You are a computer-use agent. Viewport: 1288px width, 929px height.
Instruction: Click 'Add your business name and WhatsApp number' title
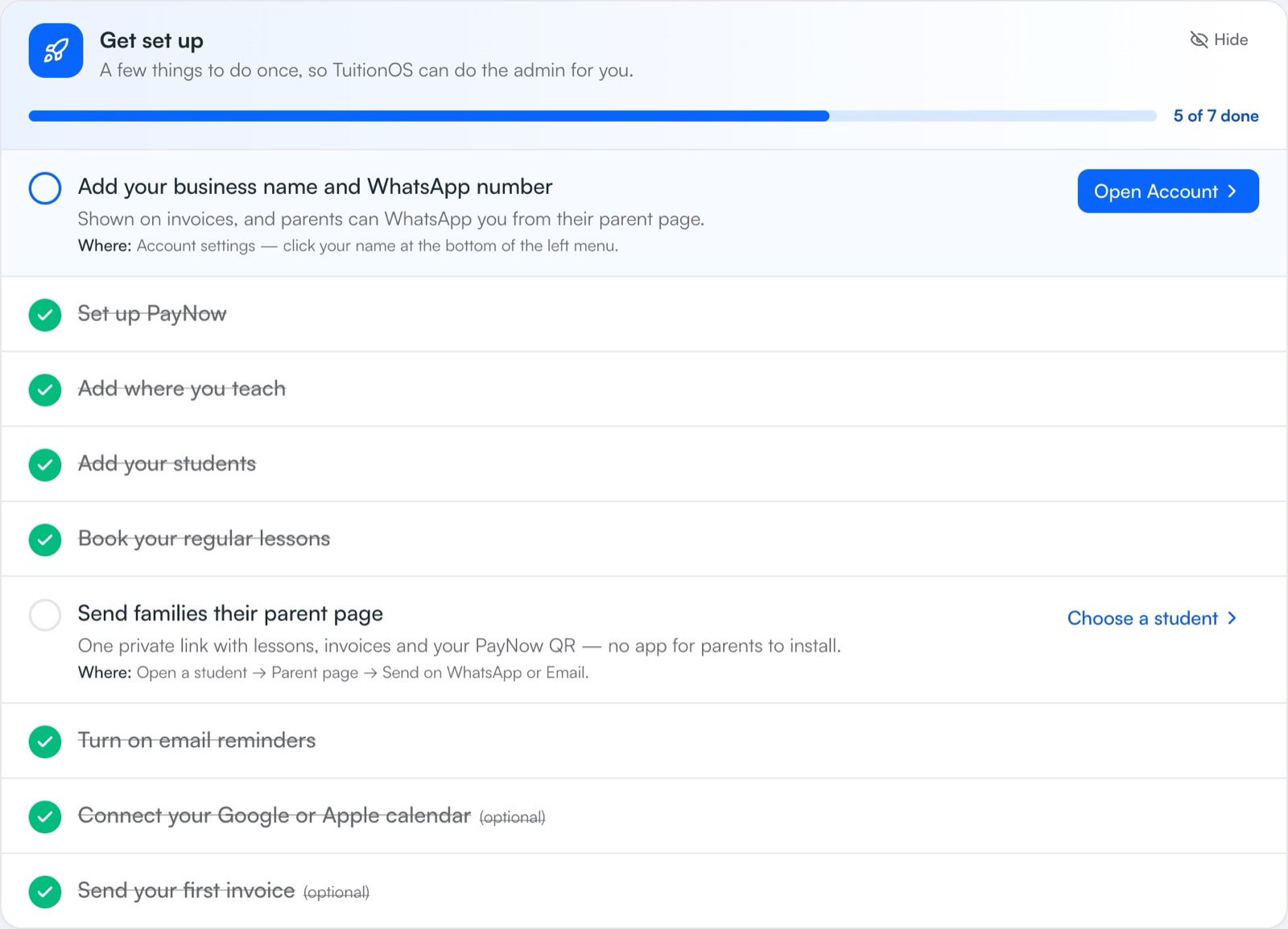click(x=315, y=187)
